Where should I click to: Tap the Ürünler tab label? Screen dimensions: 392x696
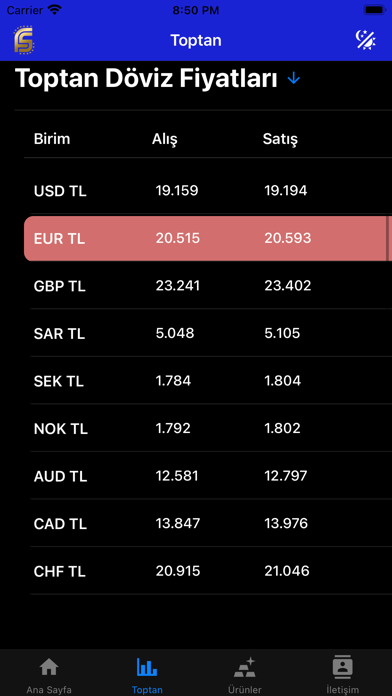[x=245, y=690]
